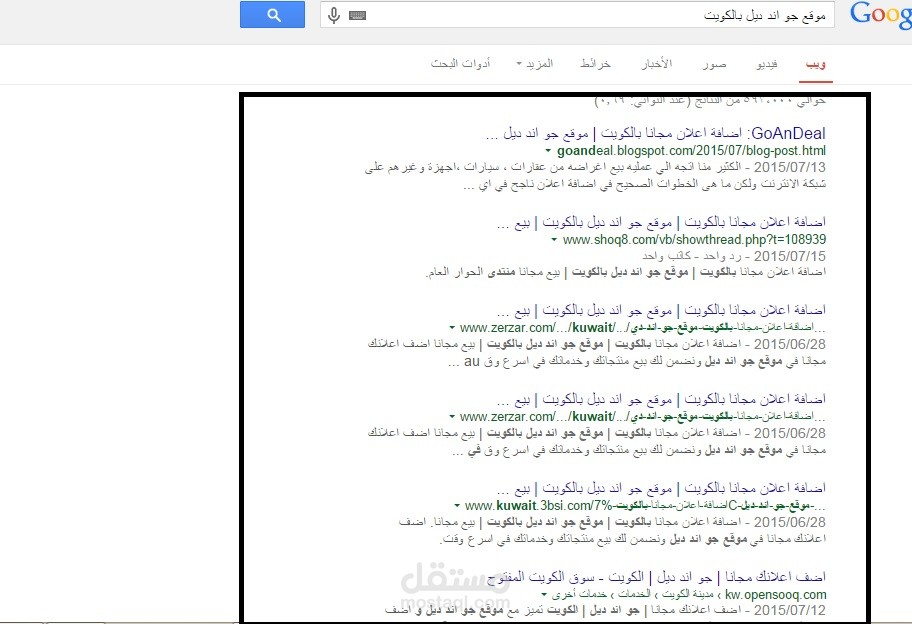This screenshot has width=912, height=624.
Task: Expand arrow beside kw.opensooq.com breadcrumb
Action: point(544,595)
